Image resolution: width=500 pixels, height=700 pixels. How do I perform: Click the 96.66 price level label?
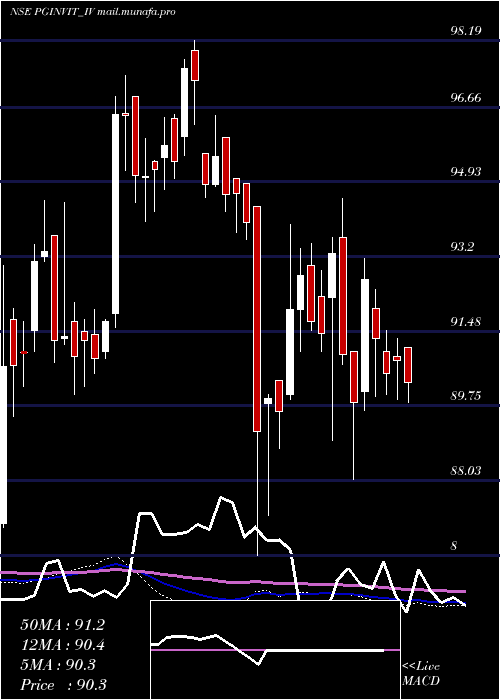point(466,98)
